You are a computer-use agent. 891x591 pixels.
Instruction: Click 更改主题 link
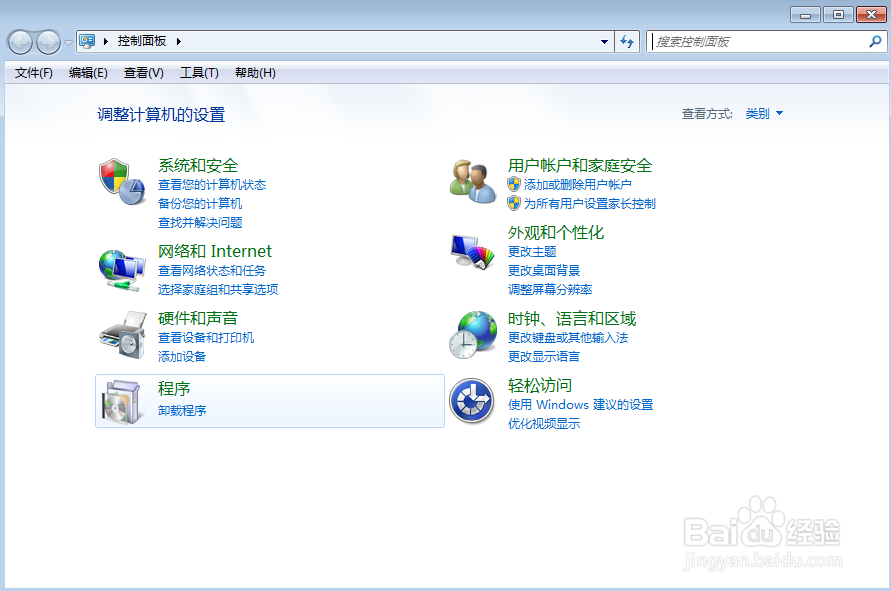click(532, 251)
